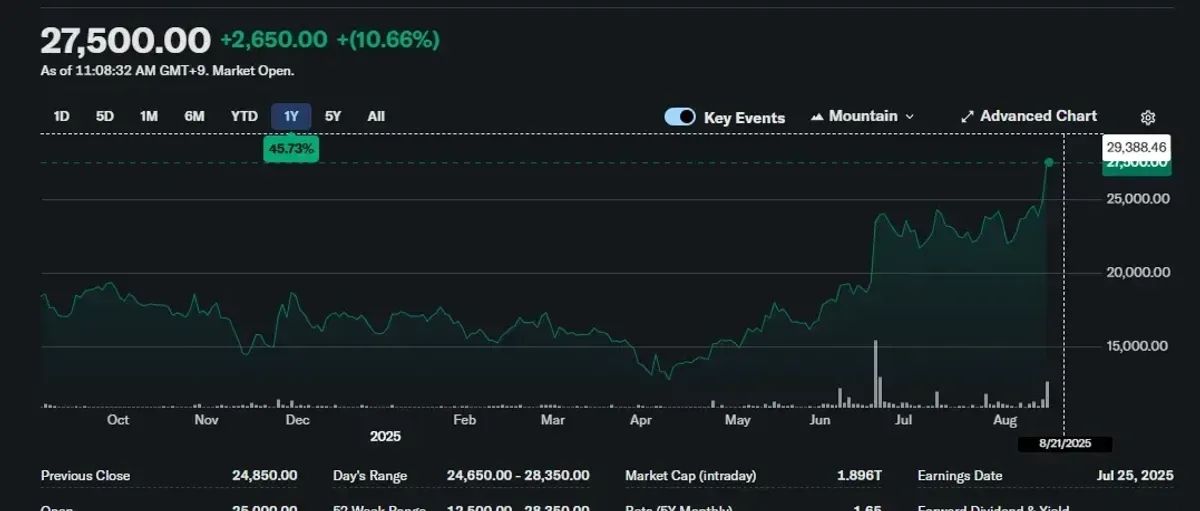Click the Nov month axis label

pos(207,420)
